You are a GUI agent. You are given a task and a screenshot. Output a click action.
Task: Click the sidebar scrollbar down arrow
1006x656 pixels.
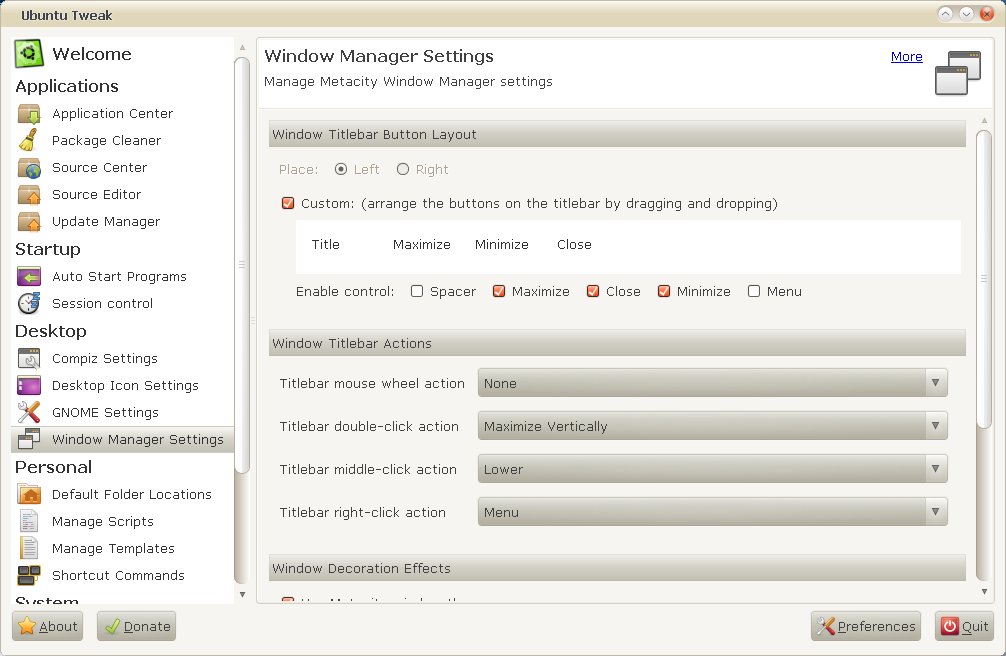coord(243,594)
